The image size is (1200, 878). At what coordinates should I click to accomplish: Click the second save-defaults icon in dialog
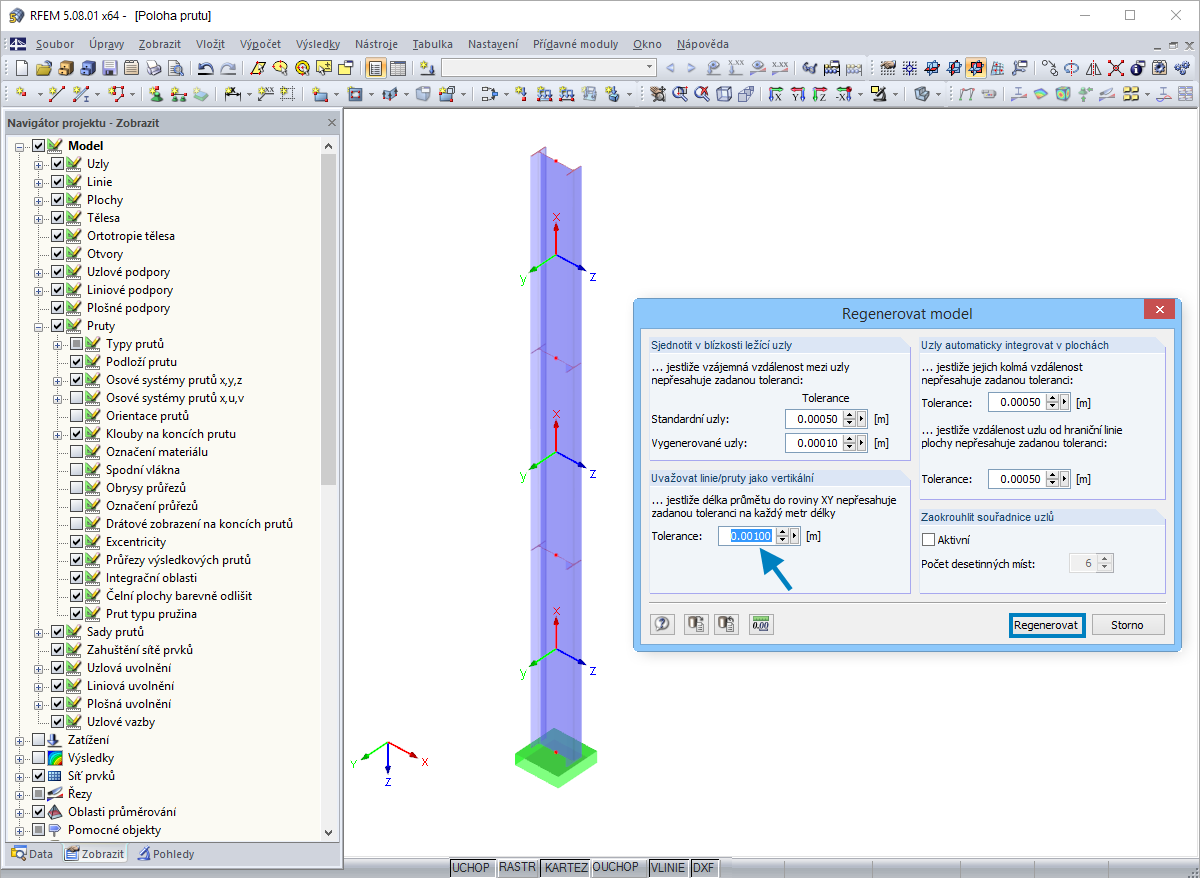pyautogui.click(x=726, y=624)
